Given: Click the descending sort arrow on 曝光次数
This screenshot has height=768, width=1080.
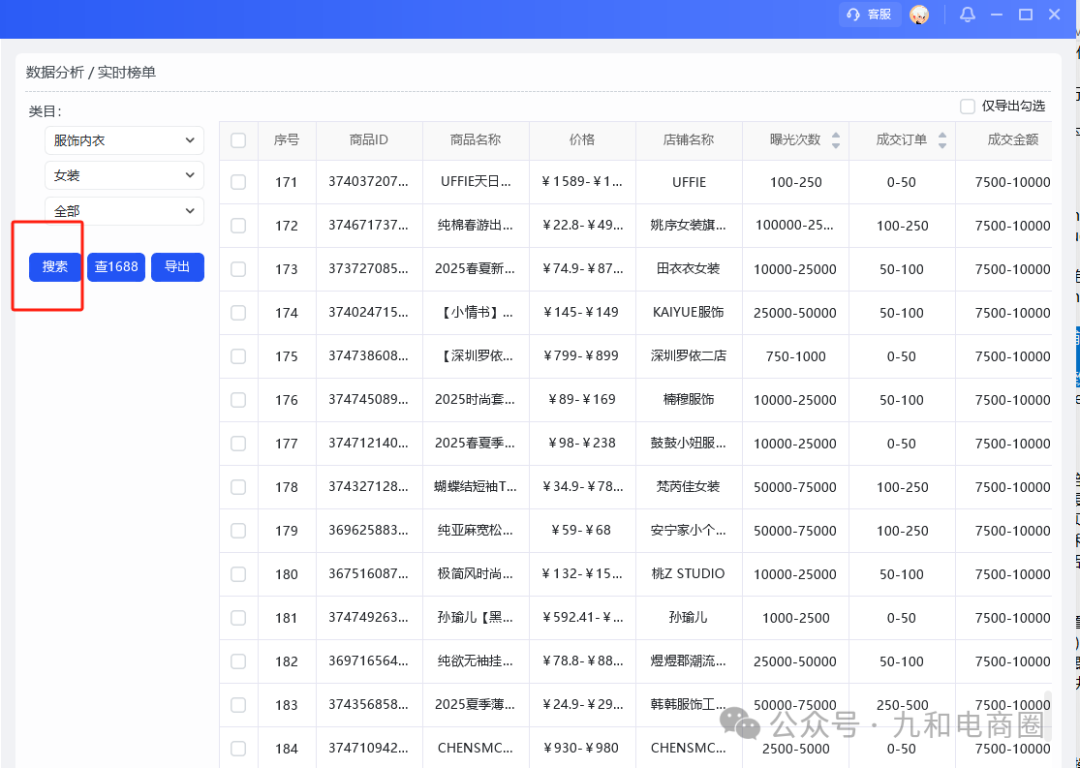Looking at the screenshot, I should [x=836, y=146].
